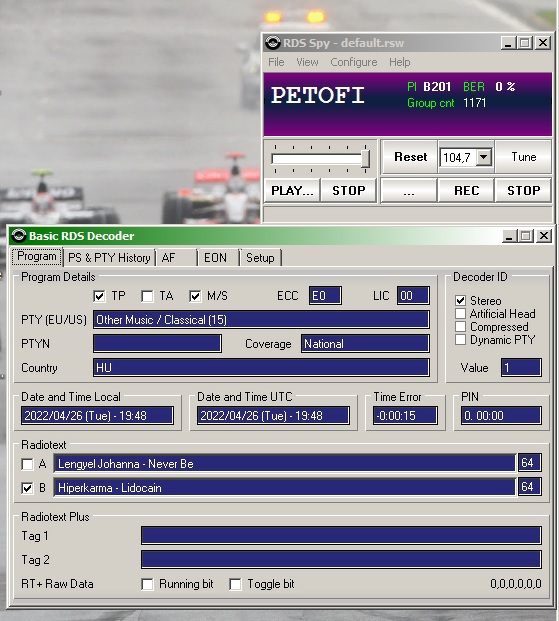This screenshot has width=559, height=621.
Task: Open the View menu
Action: point(307,62)
